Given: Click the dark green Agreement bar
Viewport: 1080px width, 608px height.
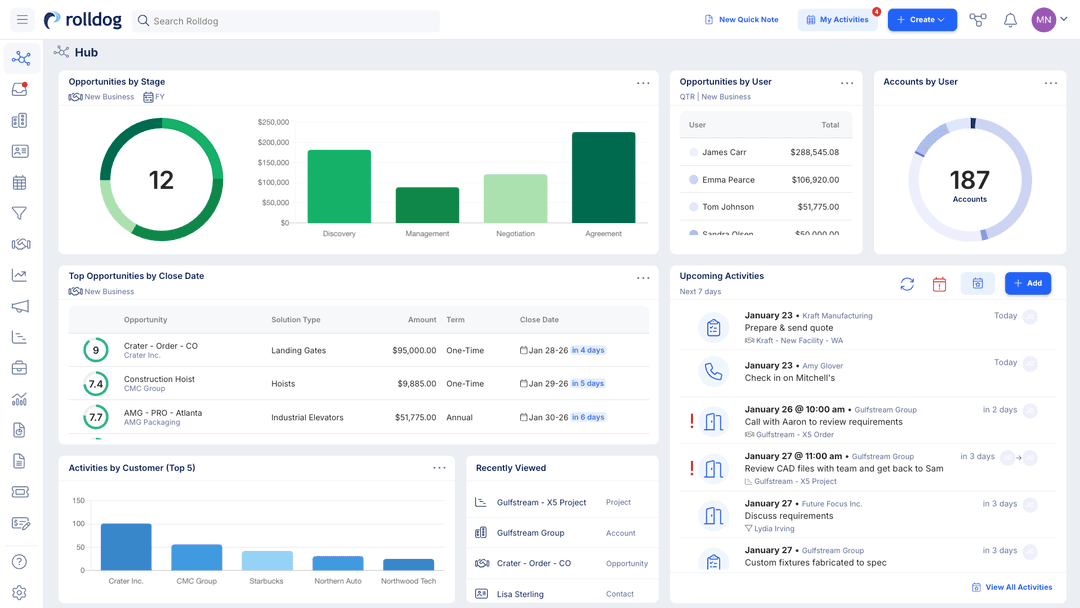Looking at the screenshot, I should [603, 178].
